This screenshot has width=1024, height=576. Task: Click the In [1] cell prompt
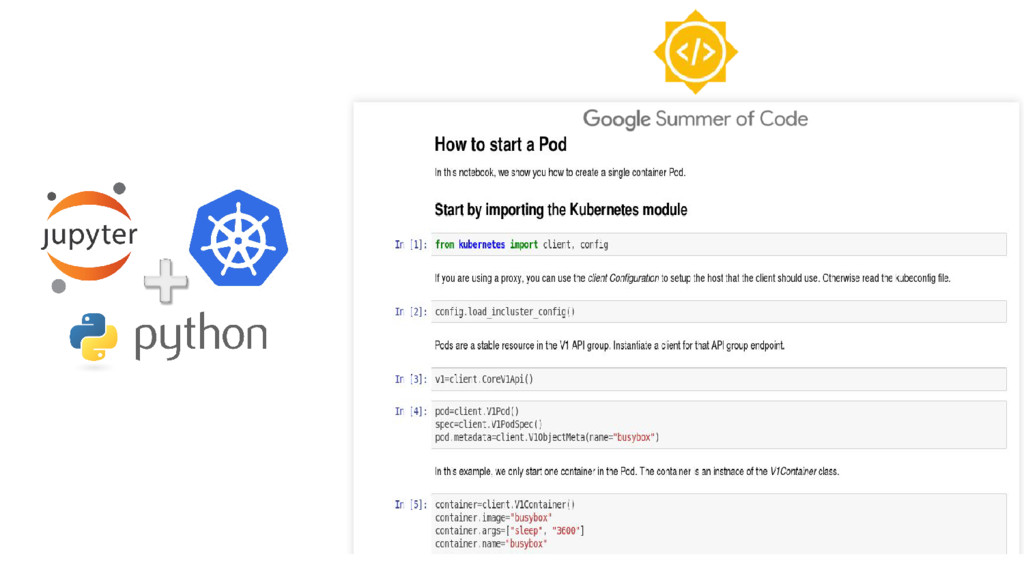coord(411,244)
